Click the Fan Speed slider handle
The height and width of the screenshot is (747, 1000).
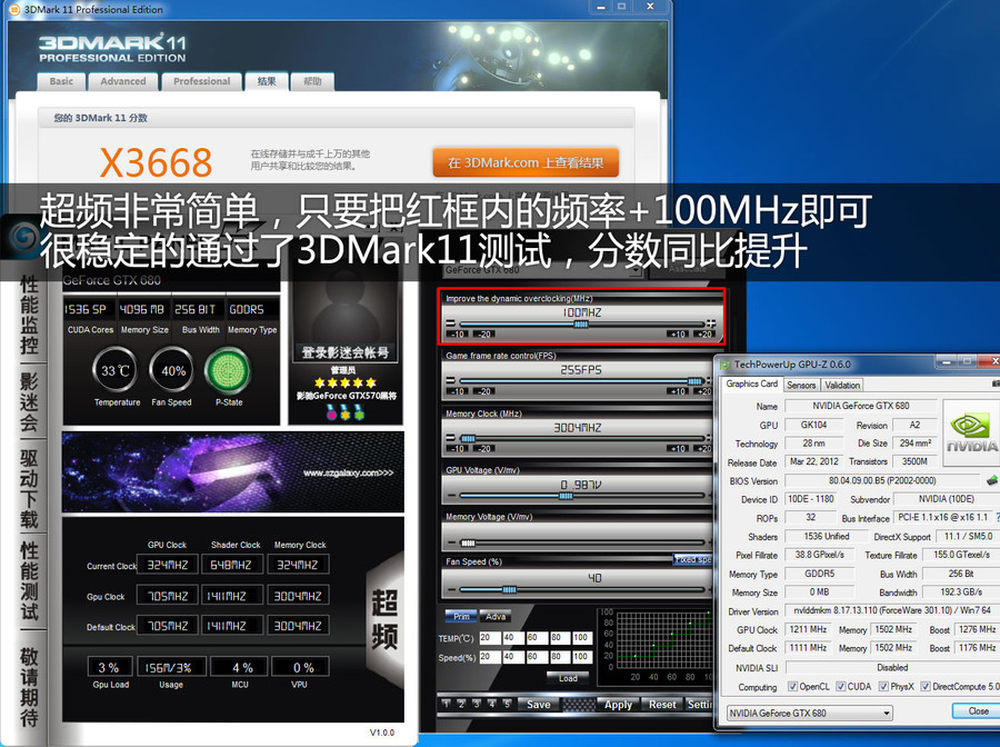click(x=509, y=589)
